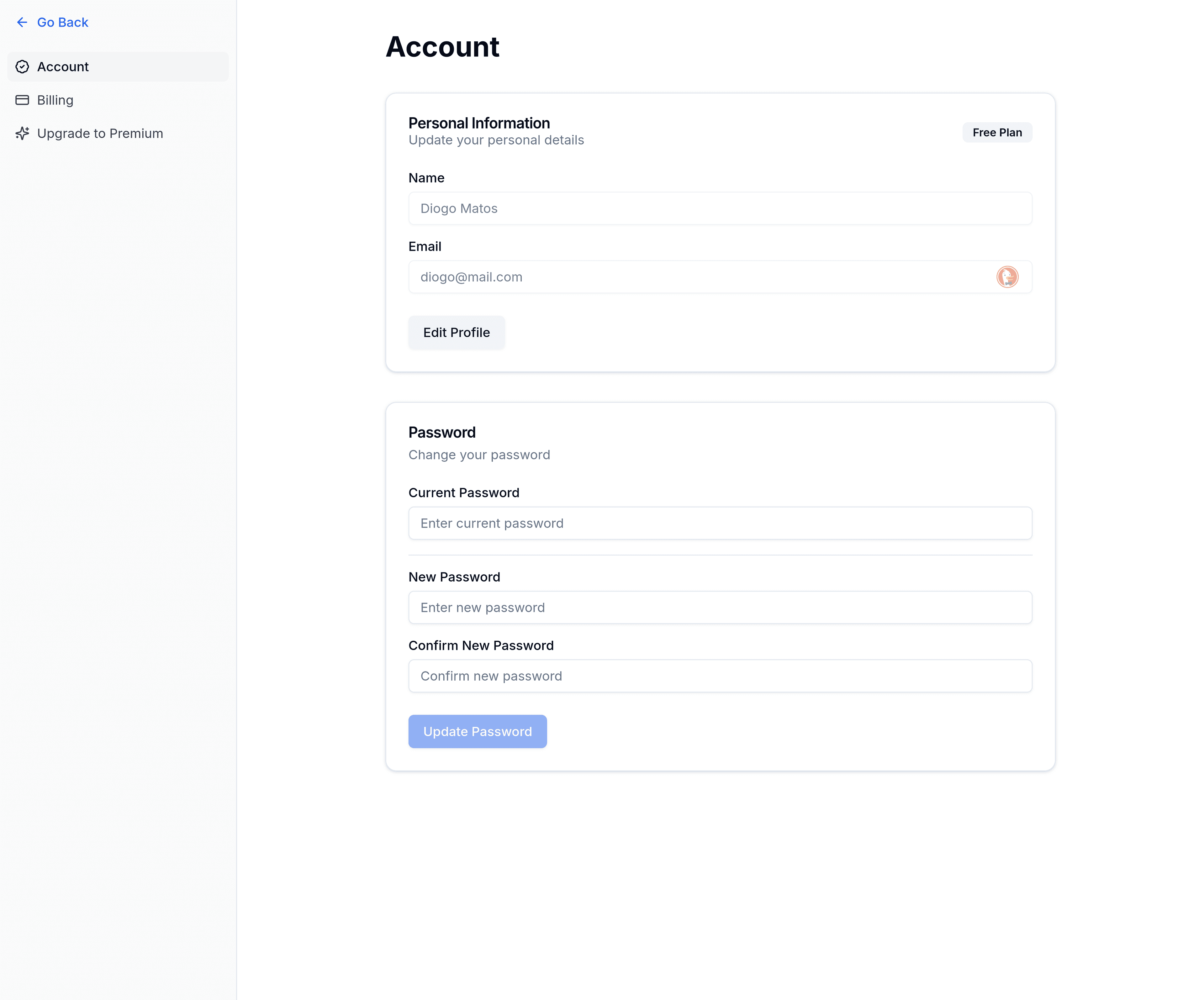Select Upgrade to Premium in sidebar
Screen dimensions: 1204x1000
pyautogui.click(x=118, y=133)
